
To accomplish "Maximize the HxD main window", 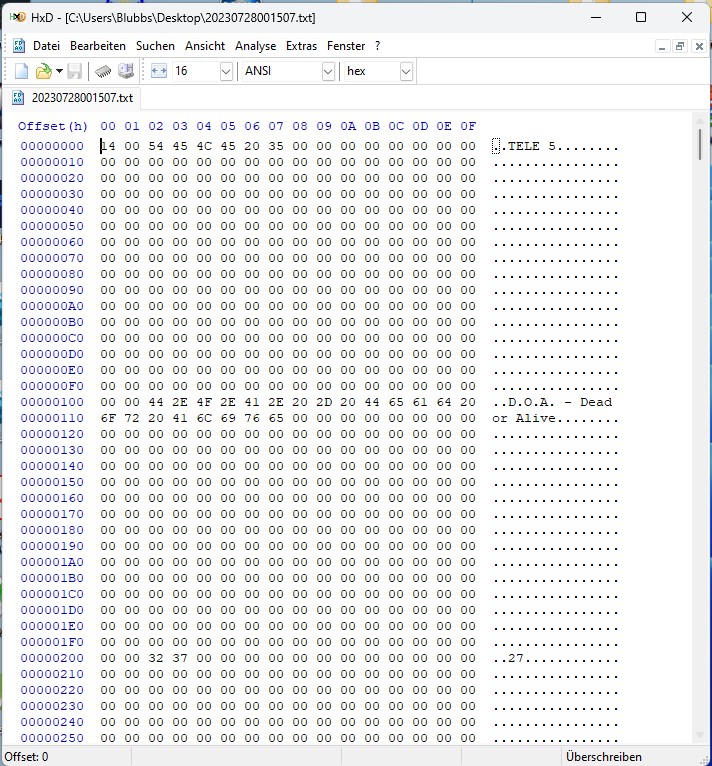I will click(x=641, y=18).
